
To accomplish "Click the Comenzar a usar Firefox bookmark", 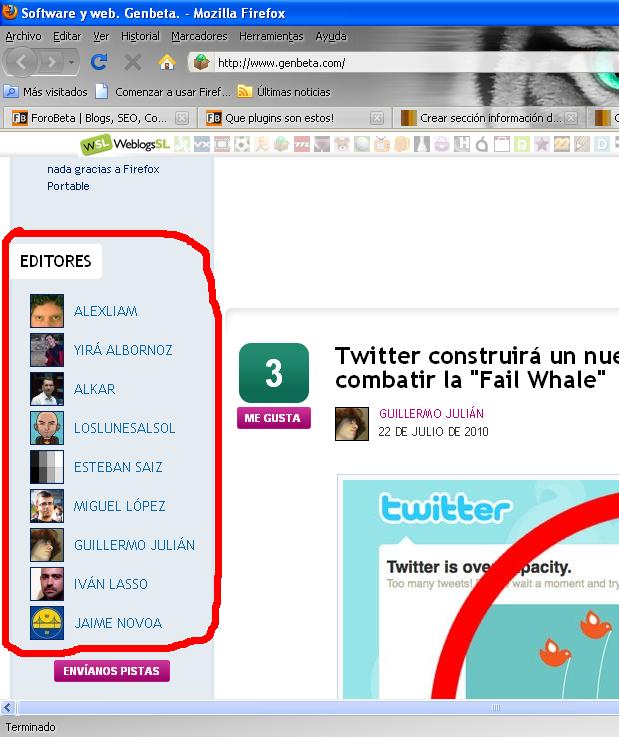I will 163,92.
